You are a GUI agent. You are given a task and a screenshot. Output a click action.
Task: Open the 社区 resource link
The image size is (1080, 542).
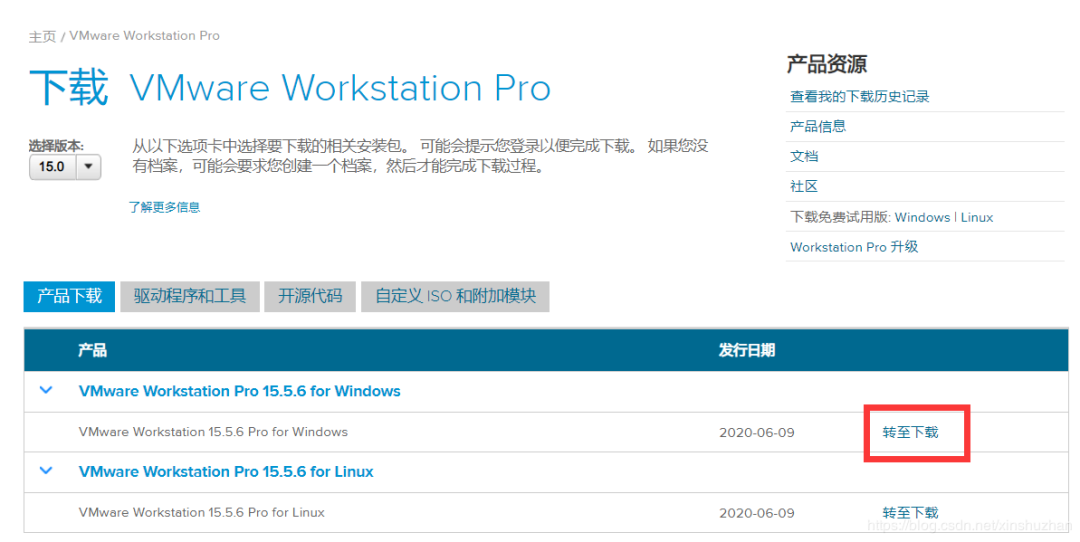click(x=804, y=187)
